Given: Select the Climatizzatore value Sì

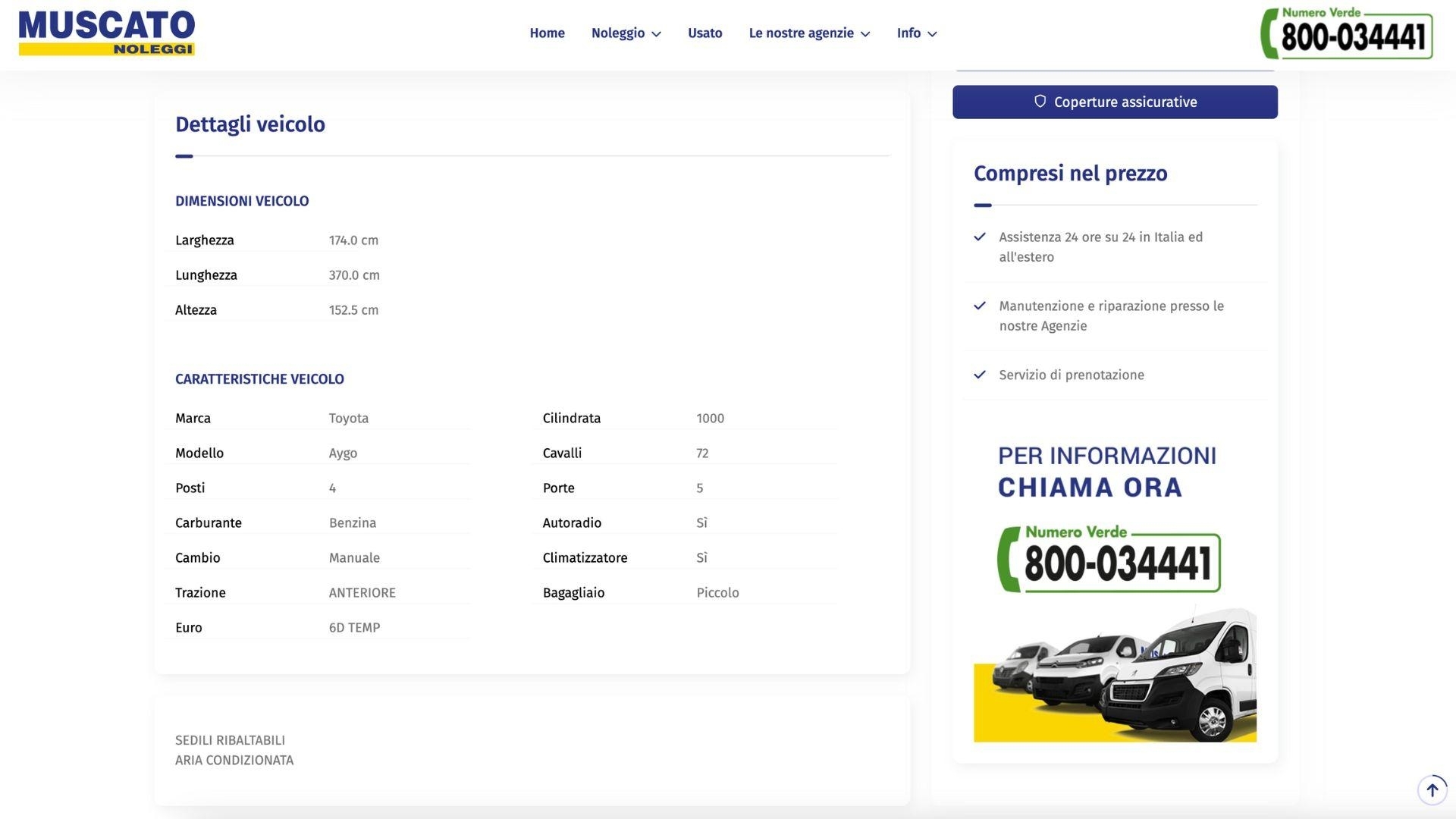Looking at the screenshot, I should (702, 558).
